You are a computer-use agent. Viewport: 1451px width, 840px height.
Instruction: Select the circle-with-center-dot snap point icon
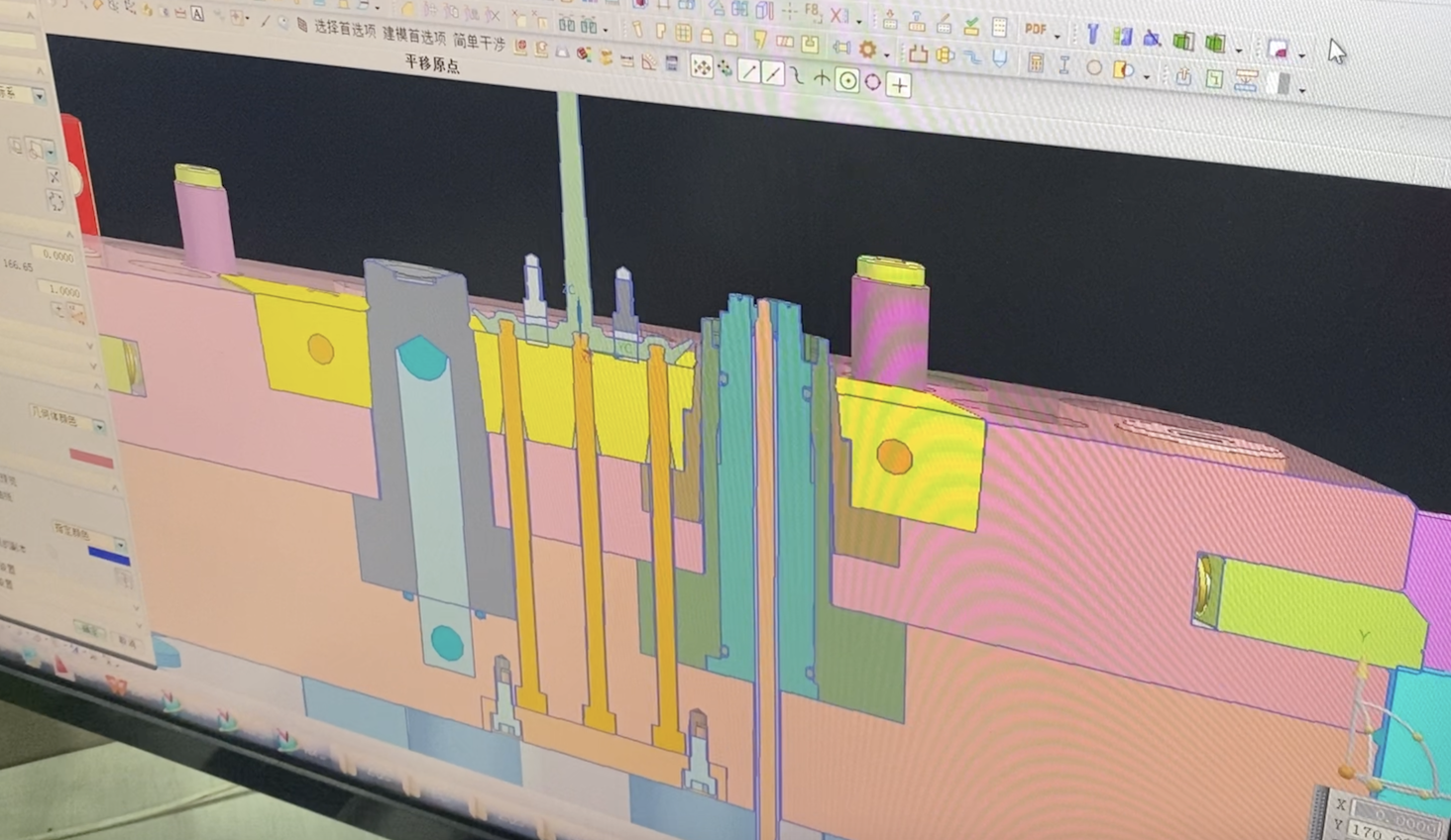[847, 81]
